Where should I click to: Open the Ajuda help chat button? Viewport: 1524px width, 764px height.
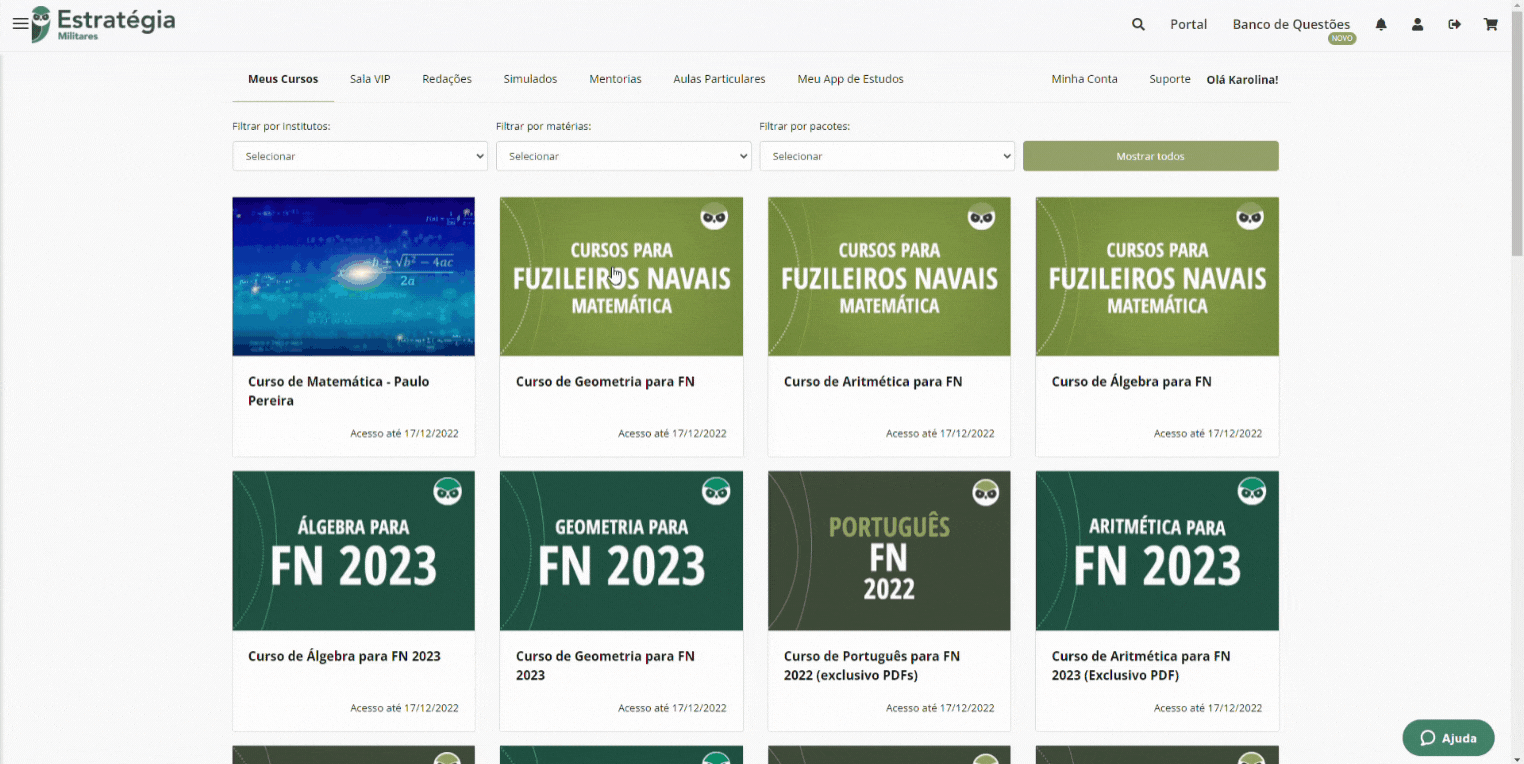click(x=1448, y=738)
